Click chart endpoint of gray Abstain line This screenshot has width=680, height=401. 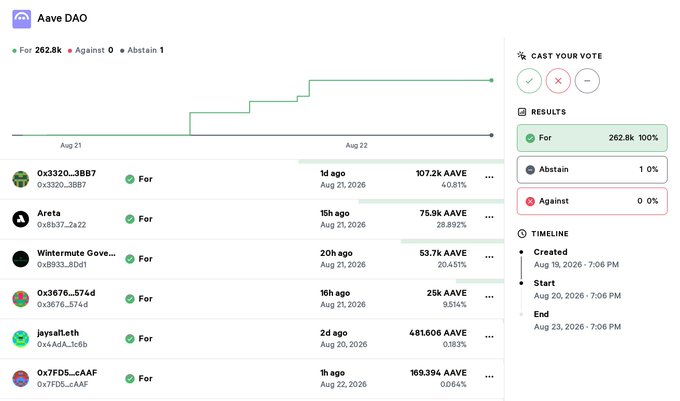[x=491, y=135]
